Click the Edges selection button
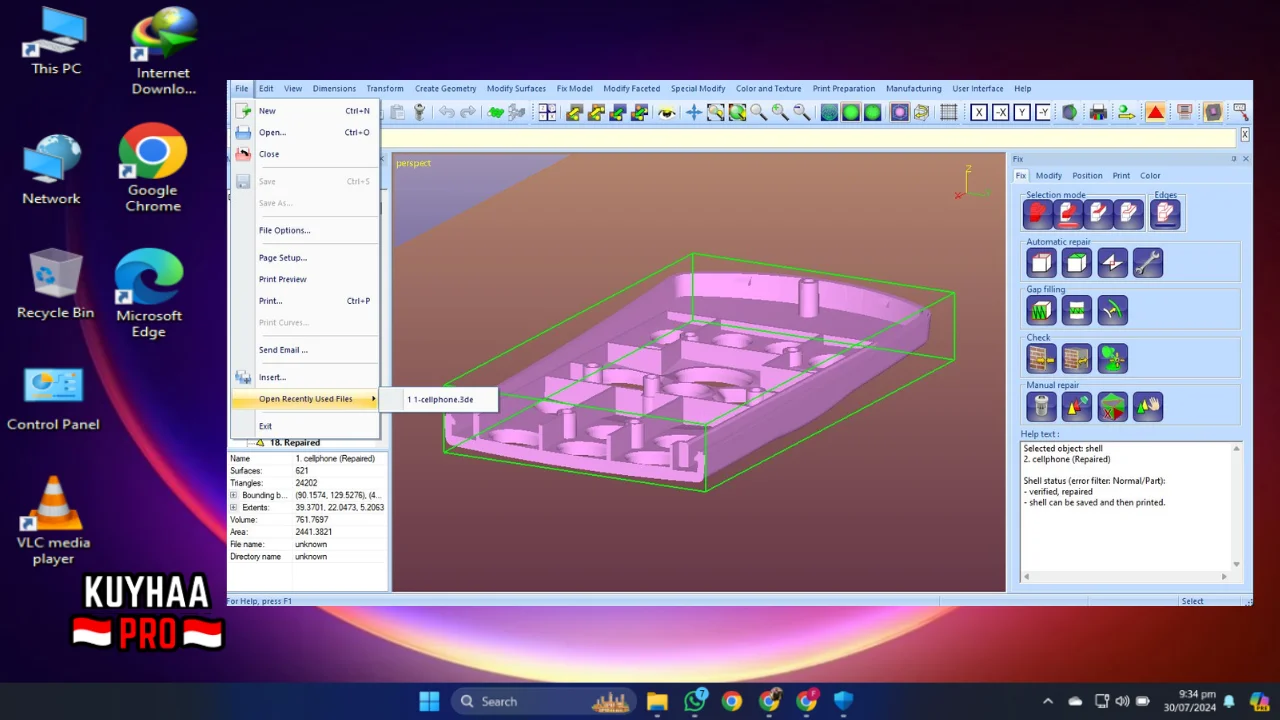The image size is (1280, 720). pos(1165,214)
